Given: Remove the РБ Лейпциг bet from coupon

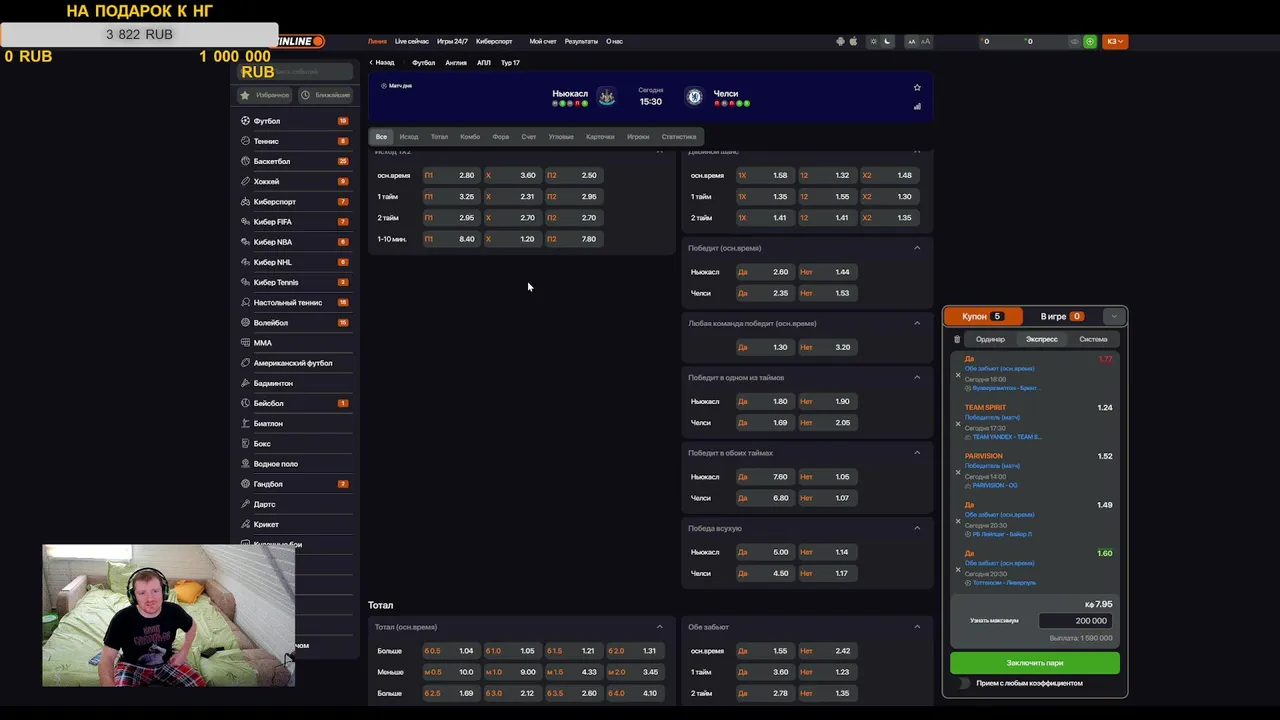Looking at the screenshot, I should (x=958, y=521).
